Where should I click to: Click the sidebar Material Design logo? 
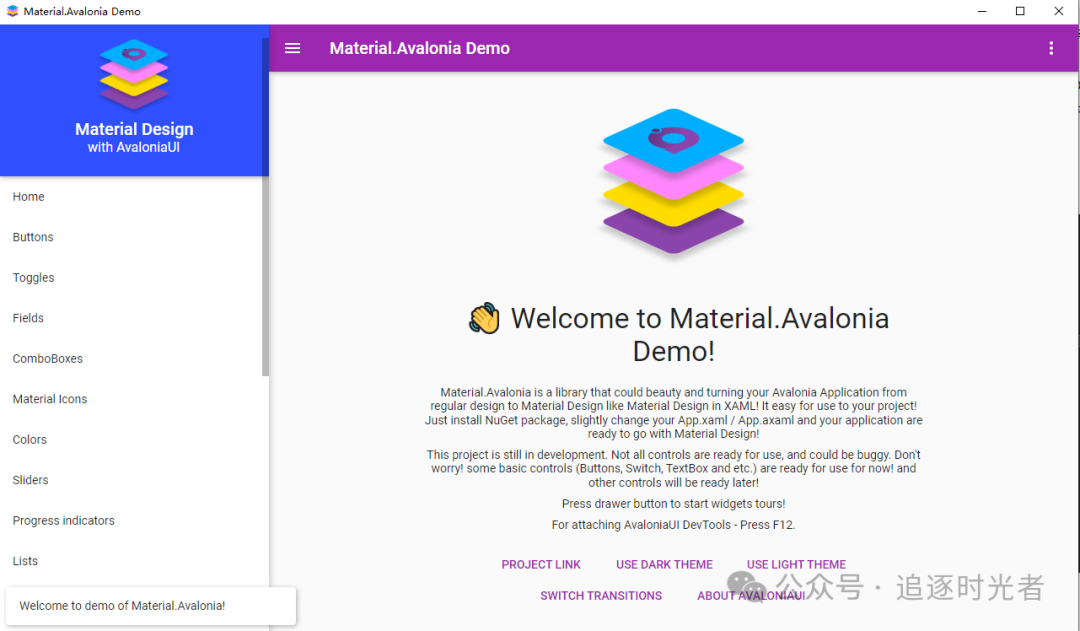[133, 72]
